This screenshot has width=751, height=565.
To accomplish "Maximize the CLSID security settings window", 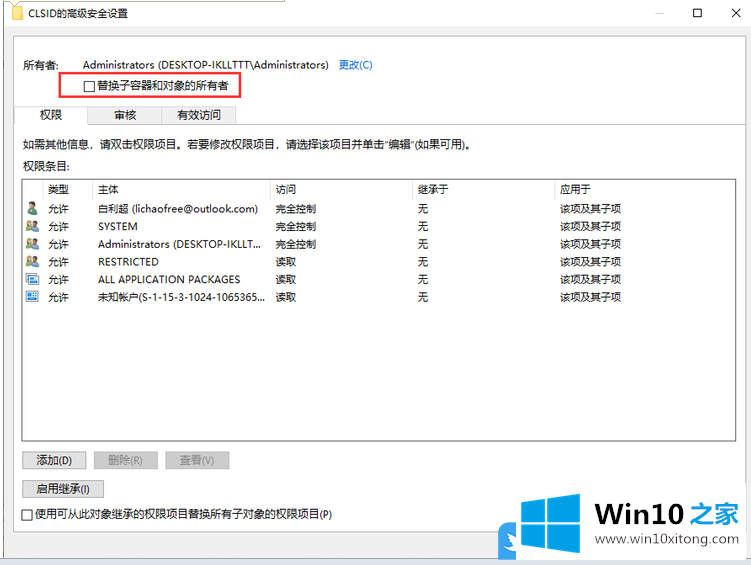I will 697,13.
